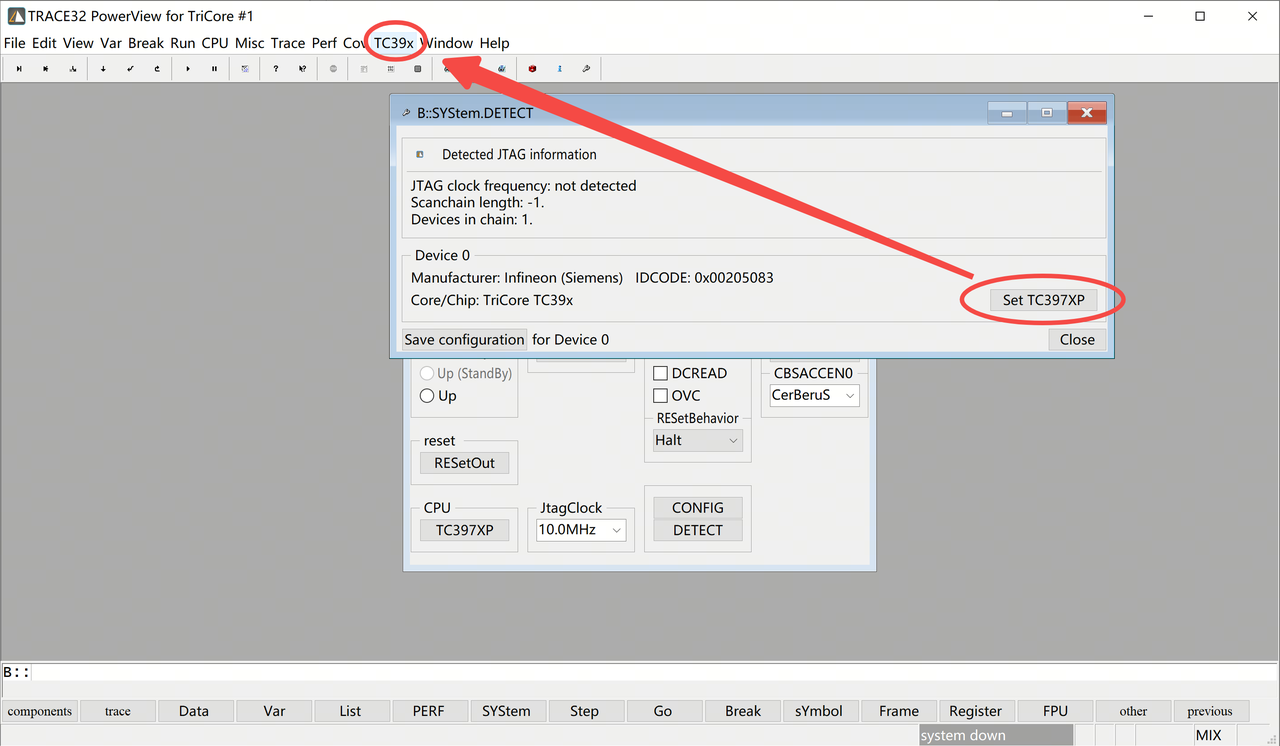Click the checkmark-shaped toolbar icon
The image size is (1280, 746).
pos(130,69)
